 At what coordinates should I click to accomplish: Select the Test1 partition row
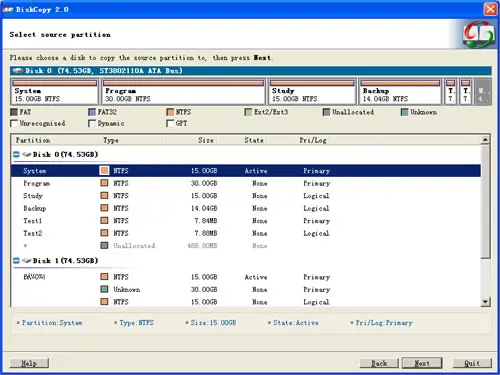tap(246, 220)
